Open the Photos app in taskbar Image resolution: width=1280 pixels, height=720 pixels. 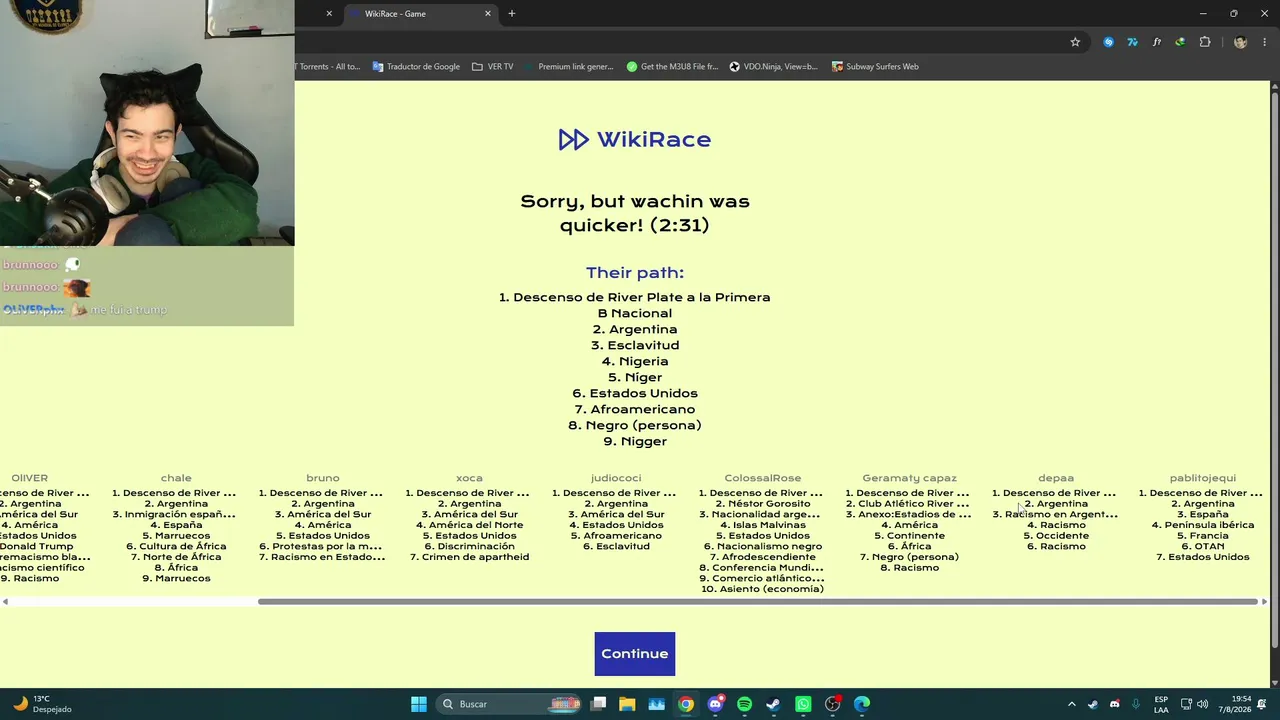click(656, 704)
